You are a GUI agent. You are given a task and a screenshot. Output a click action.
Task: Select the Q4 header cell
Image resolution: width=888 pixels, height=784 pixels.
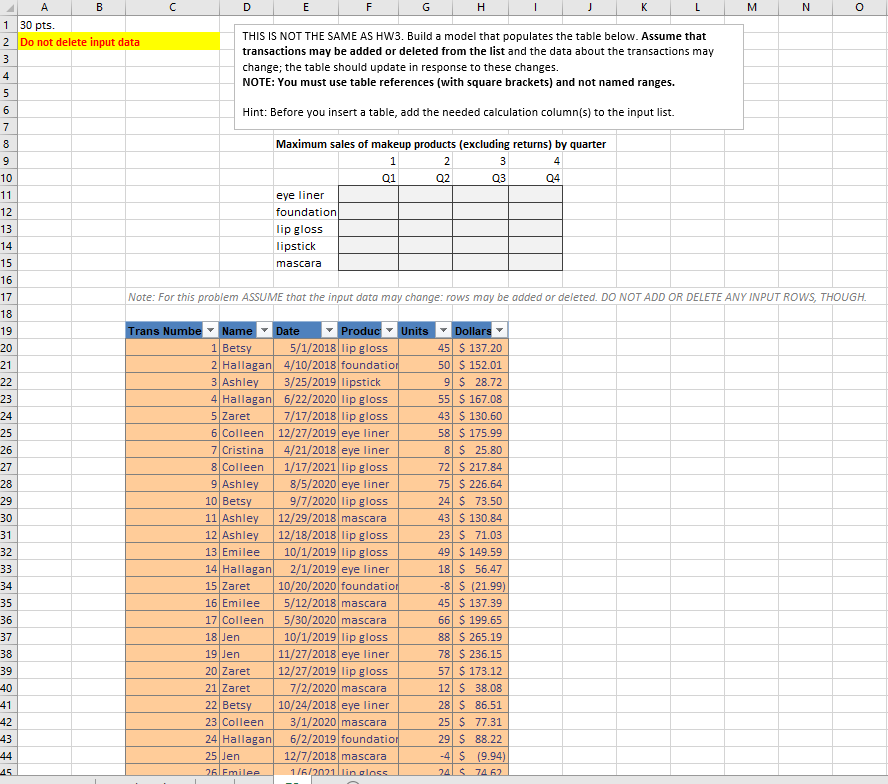click(x=536, y=178)
